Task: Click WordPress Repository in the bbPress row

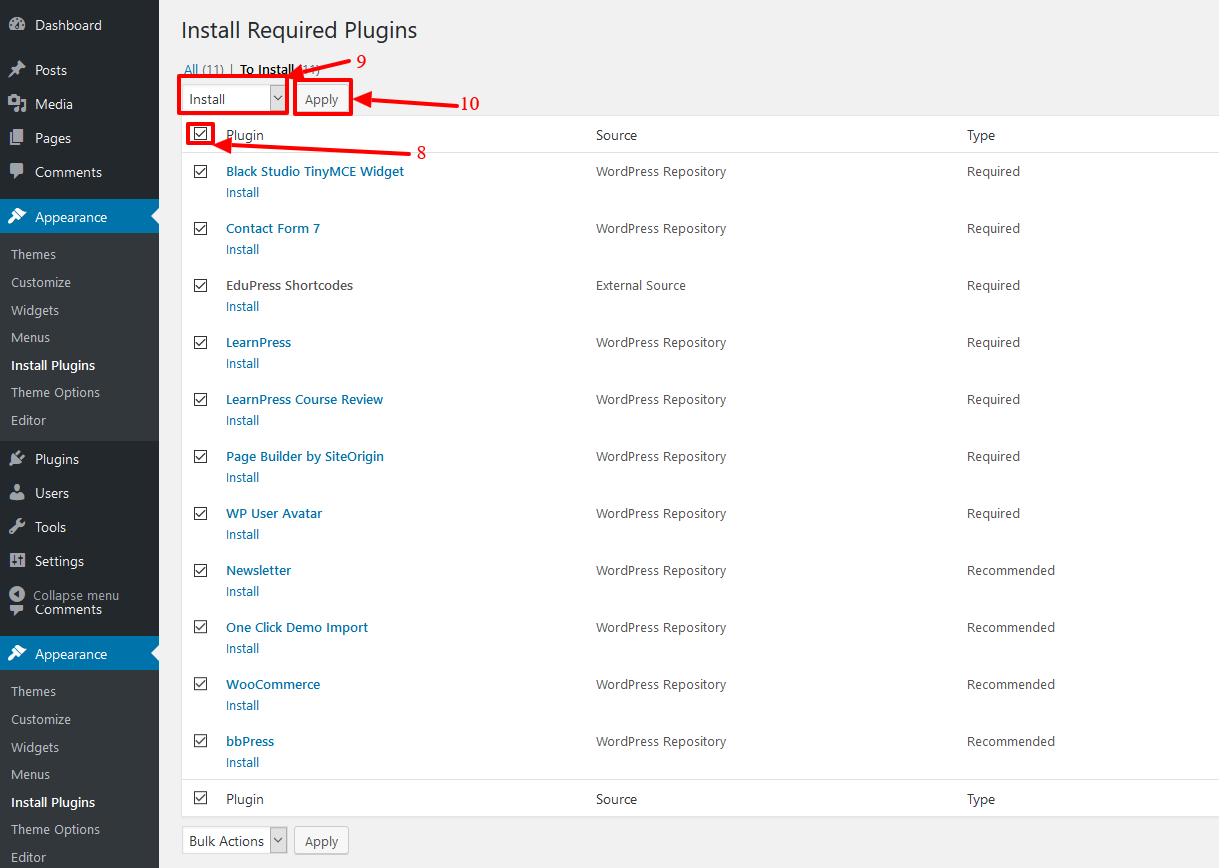Action: click(x=661, y=741)
